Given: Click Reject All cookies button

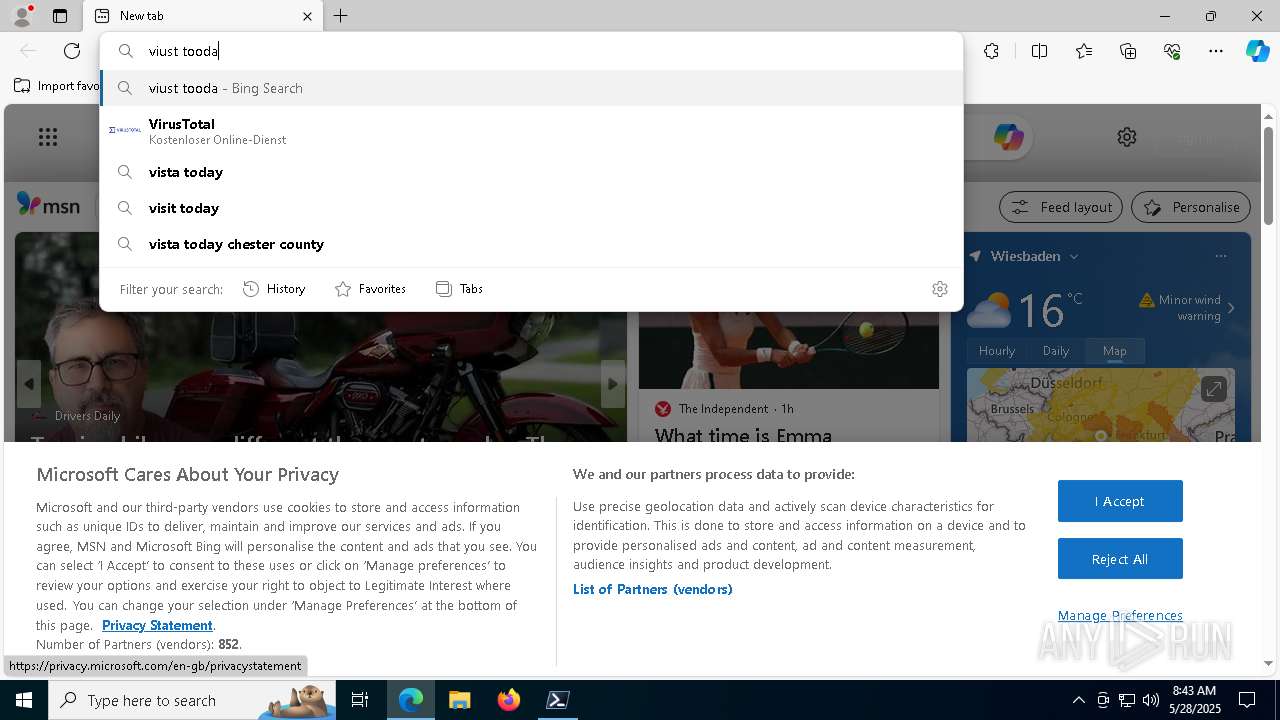Looking at the screenshot, I should pos(1120,559).
